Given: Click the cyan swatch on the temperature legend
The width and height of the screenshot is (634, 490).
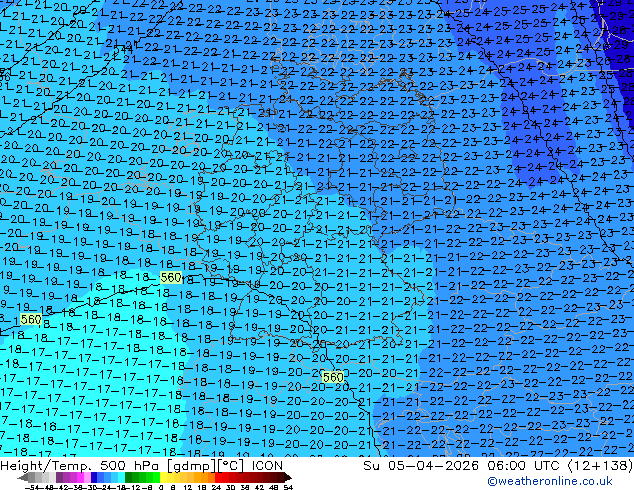Looking at the screenshot, I should (121, 477).
